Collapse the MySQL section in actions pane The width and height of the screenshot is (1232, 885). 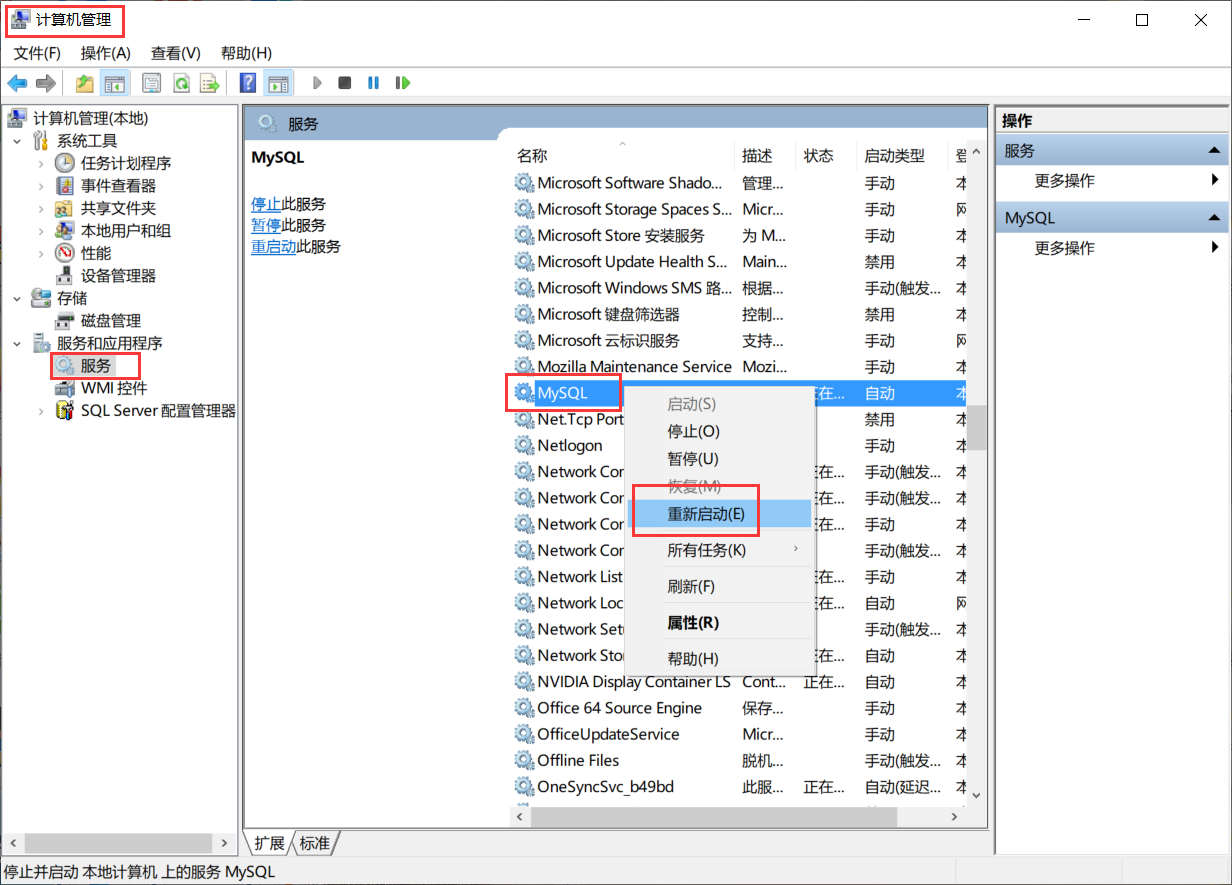pos(1214,218)
